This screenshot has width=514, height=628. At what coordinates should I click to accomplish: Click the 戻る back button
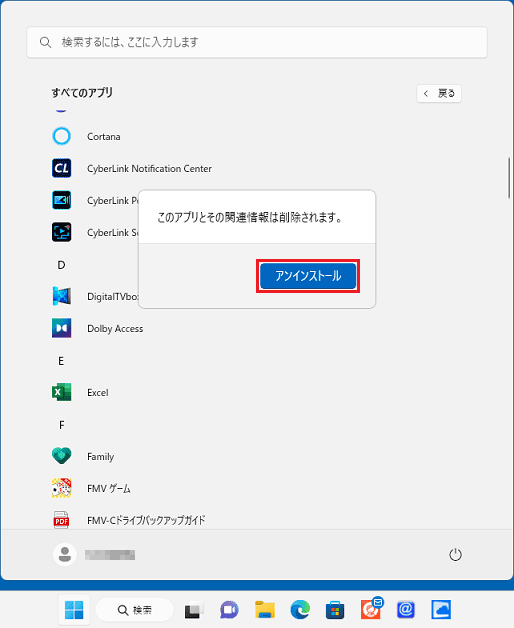pyautogui.click(x=439, y=93)
